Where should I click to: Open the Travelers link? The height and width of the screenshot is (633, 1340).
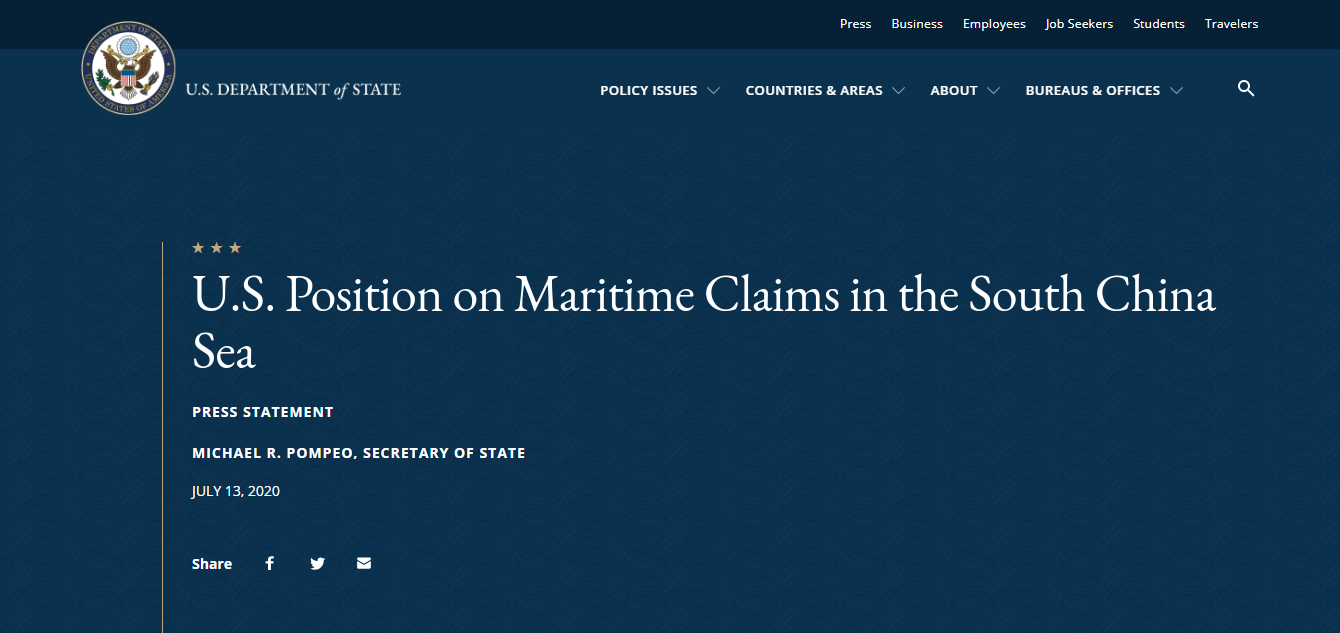tap(1232, 24)
